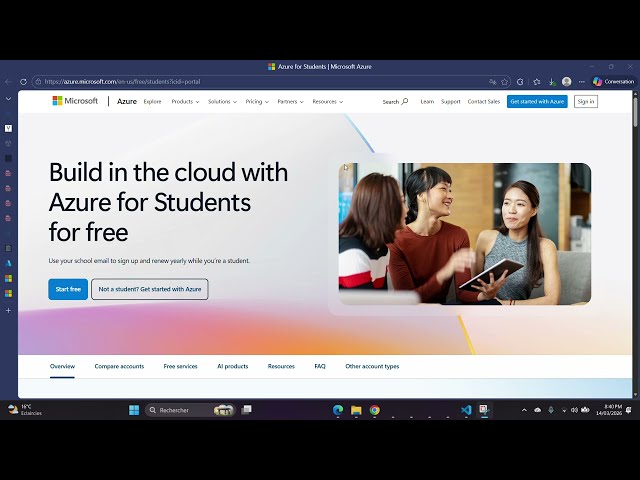Click the Sign in button

(586, 102)
